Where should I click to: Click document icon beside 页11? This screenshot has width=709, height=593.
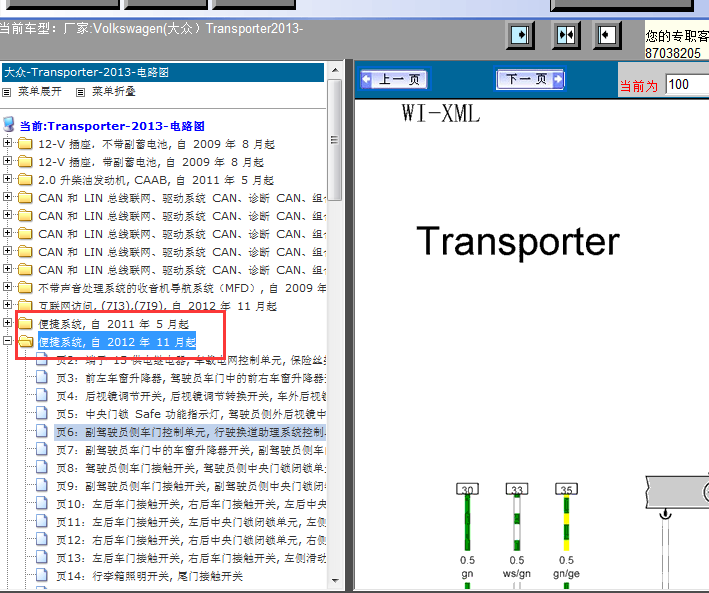[x=42, y=521]
